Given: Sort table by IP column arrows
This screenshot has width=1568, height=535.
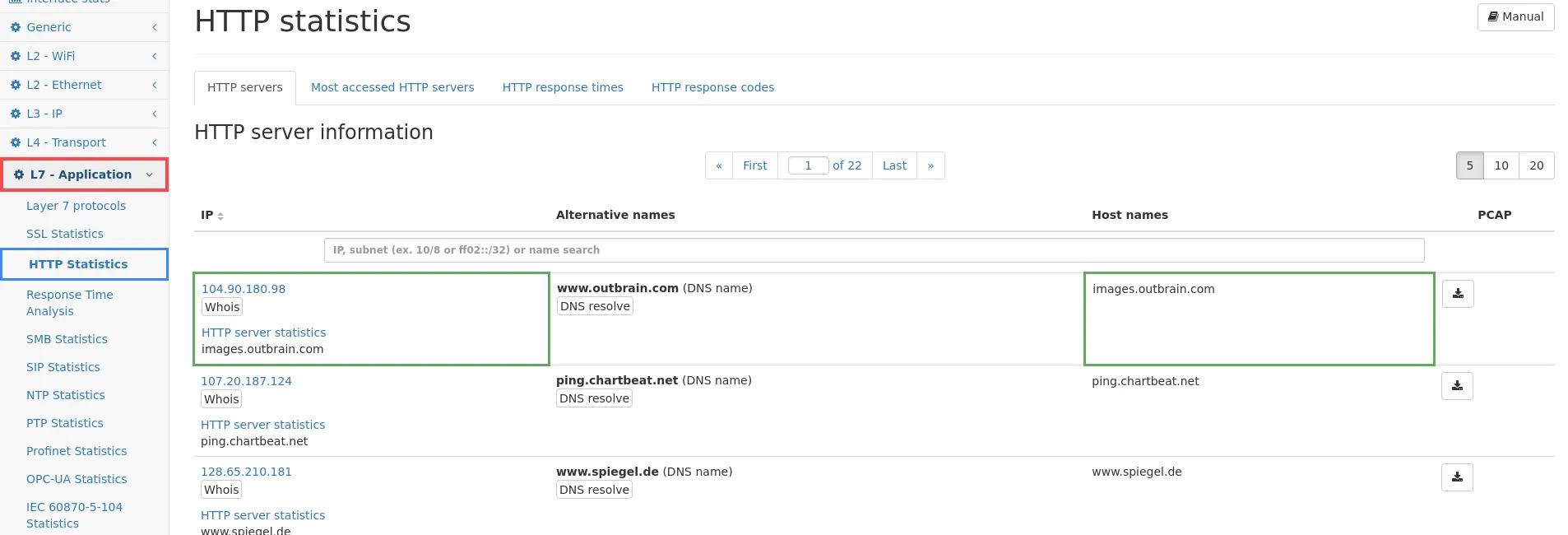Looking at the screenshot, I should [220, 216].
